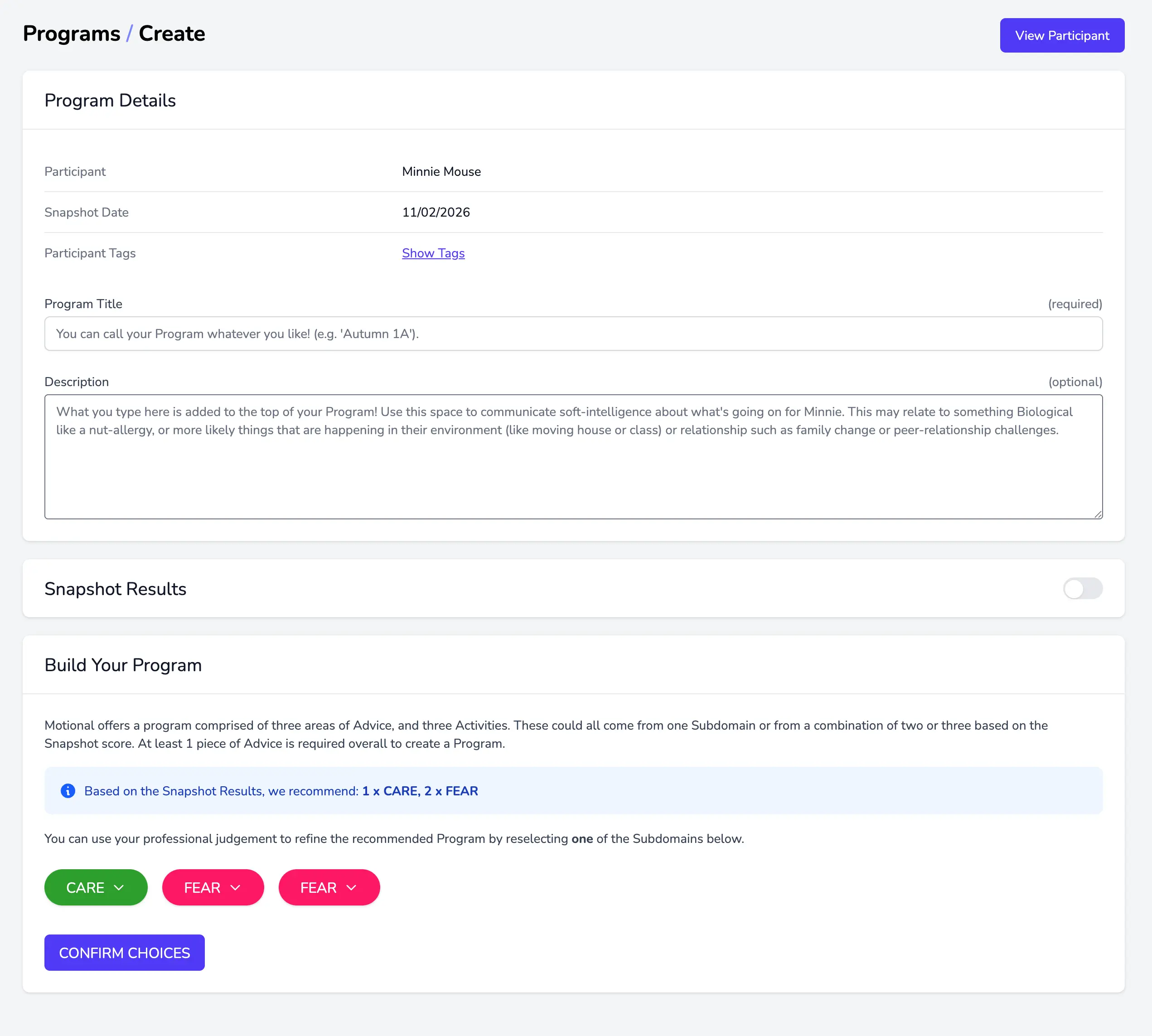Select the Minnie Mouse participant name
The height and width of the screenshot is (1036, 1152).
pyautogui.click(x=441, y=172)
